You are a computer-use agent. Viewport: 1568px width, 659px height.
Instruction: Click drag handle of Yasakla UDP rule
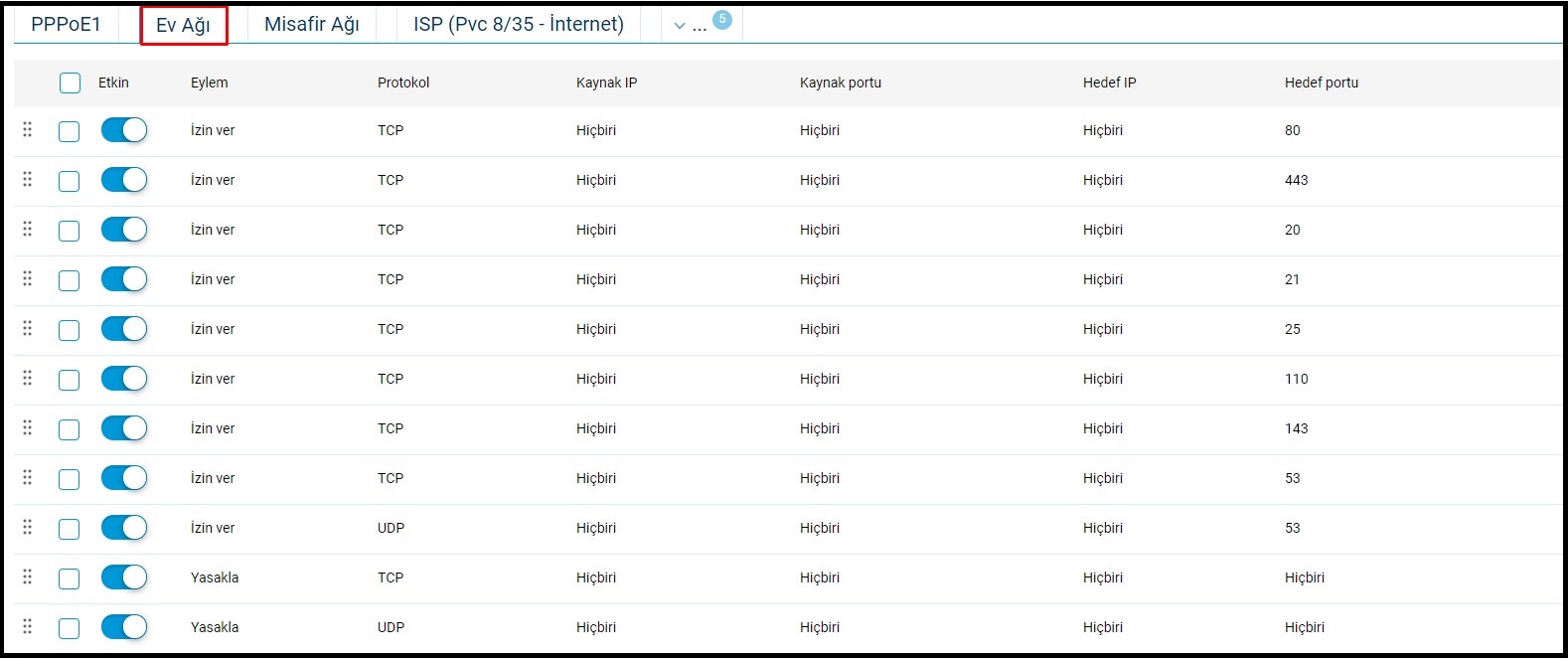coord(28,626)
